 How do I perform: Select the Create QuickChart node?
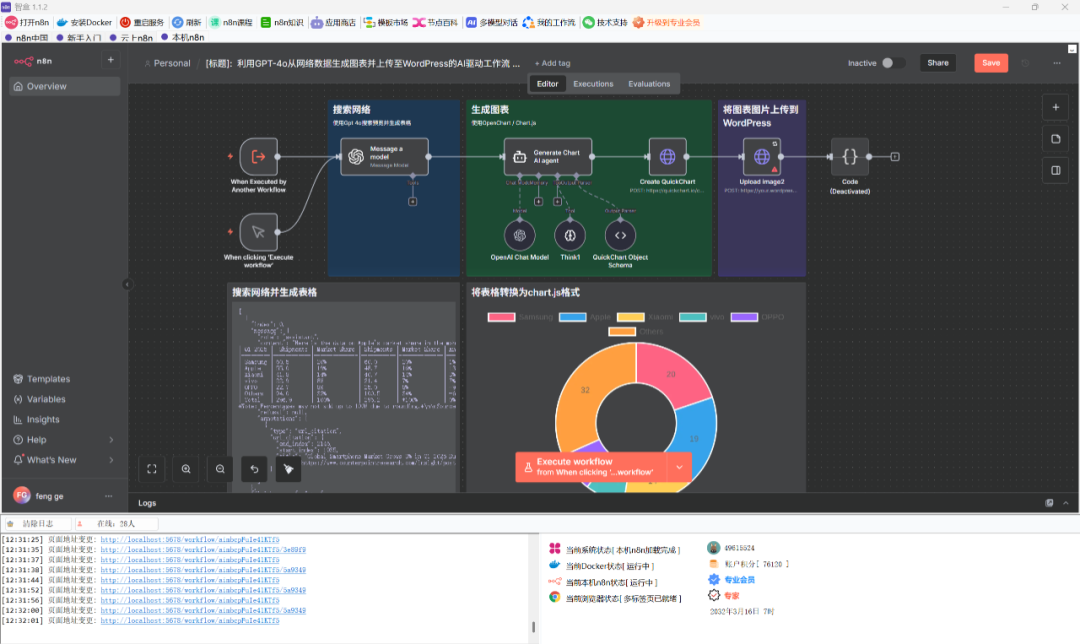(667, 157)
